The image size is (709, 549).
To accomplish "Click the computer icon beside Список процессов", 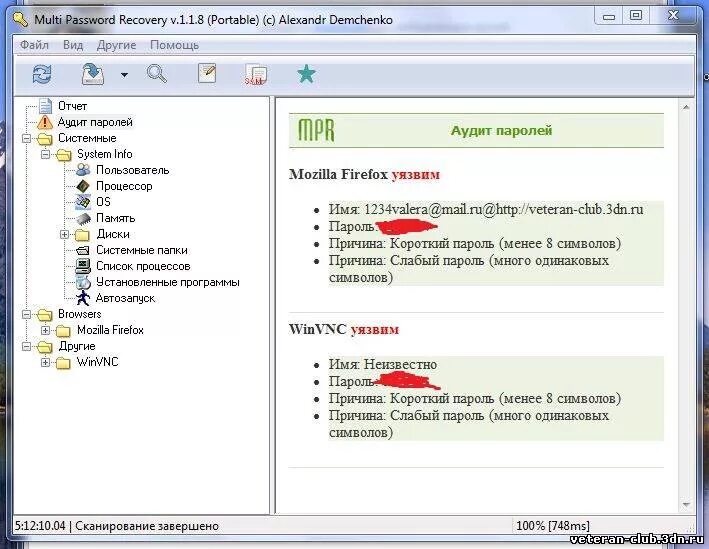I will pyautogui.click(x=83, y=266).
